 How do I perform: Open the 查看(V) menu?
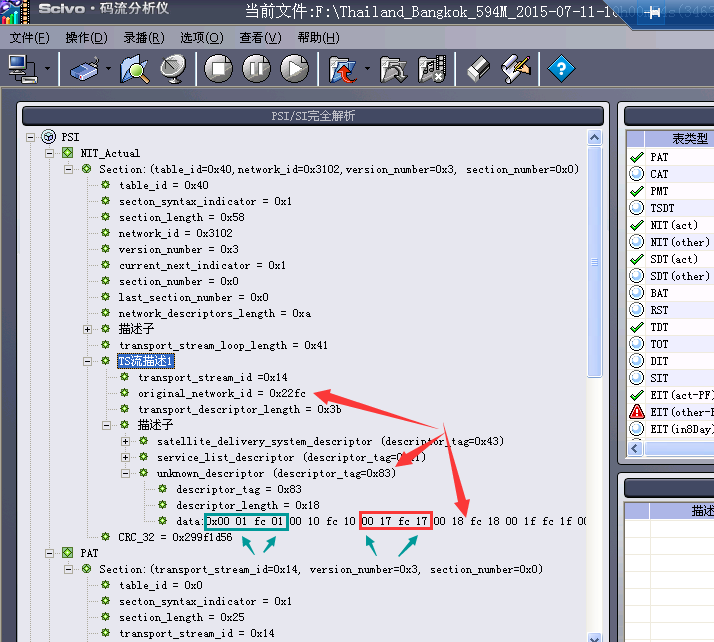click(260, 38)
